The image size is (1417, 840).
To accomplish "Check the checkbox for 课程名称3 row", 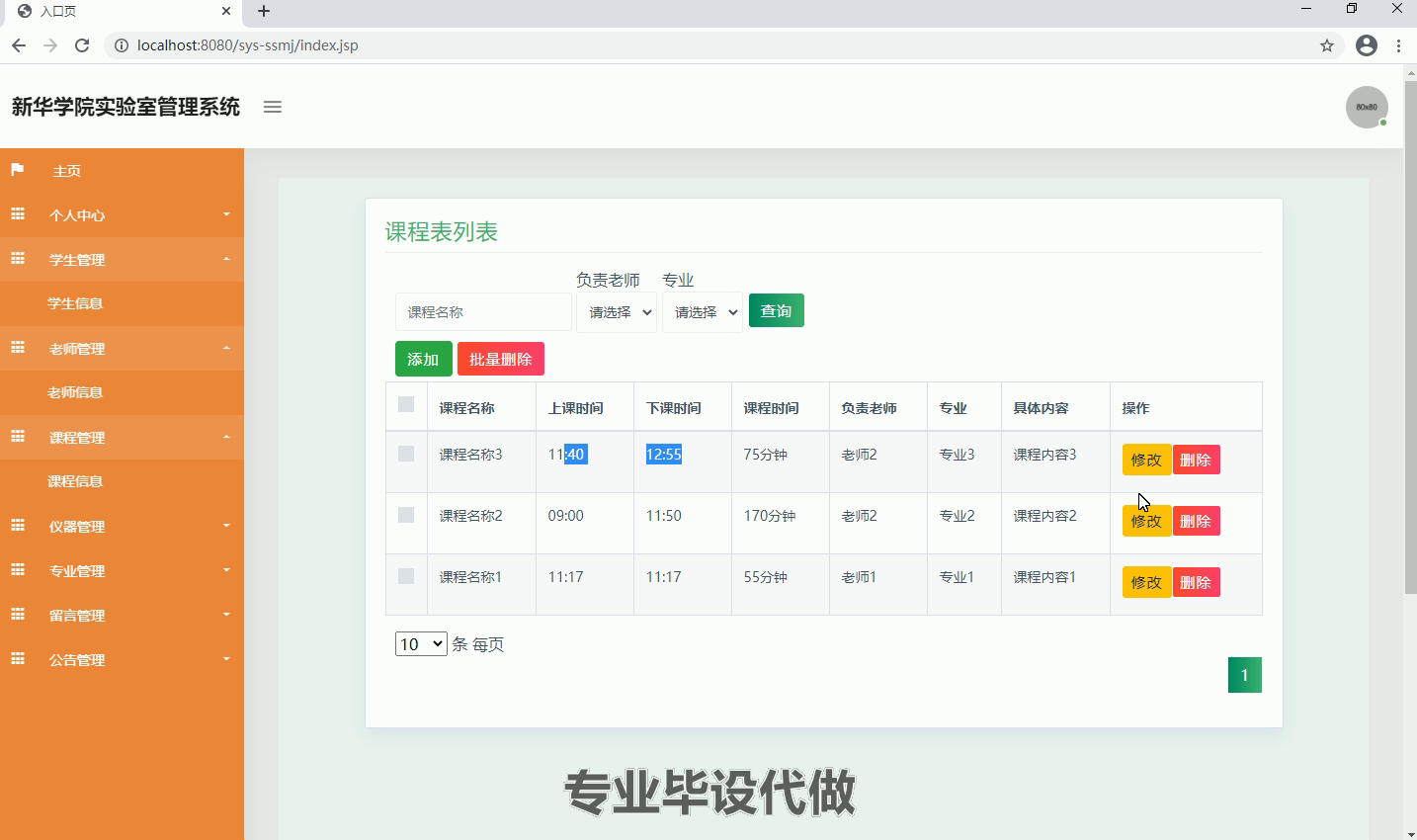I will pos(406,454).
